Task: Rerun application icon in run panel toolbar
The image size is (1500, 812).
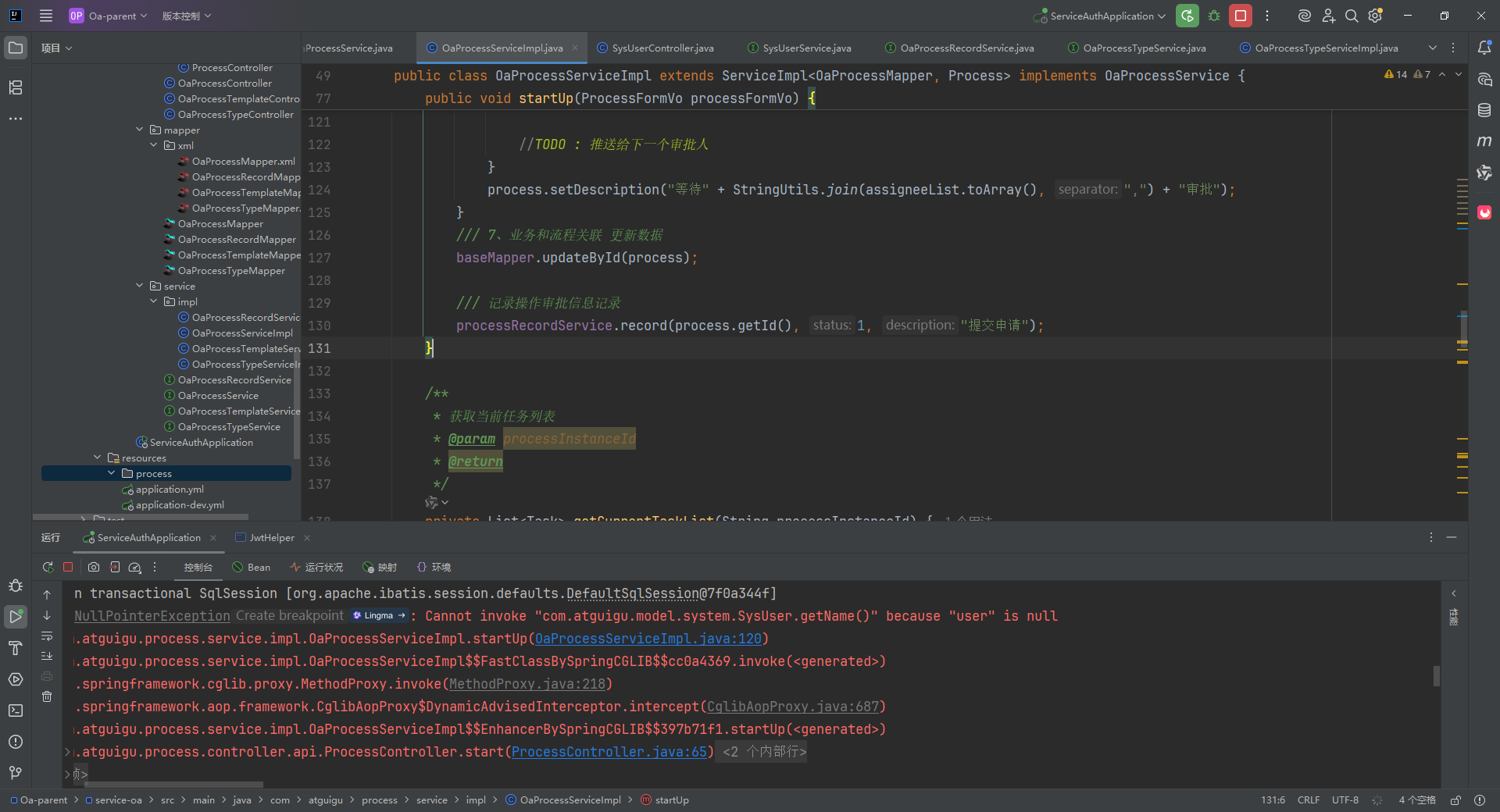Action: [x=48, y=568]
